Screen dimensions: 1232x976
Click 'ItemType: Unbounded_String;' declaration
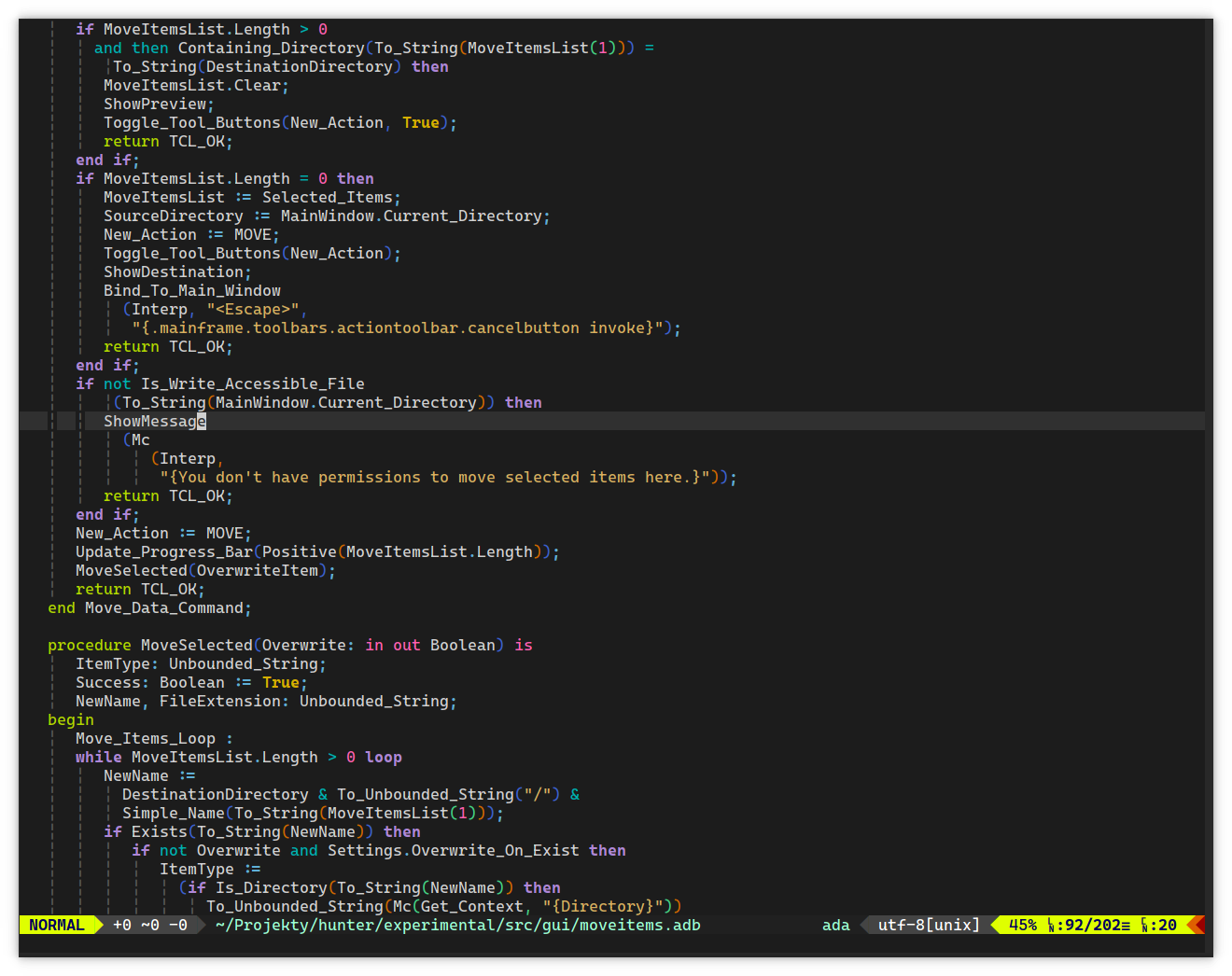(202, 663)
